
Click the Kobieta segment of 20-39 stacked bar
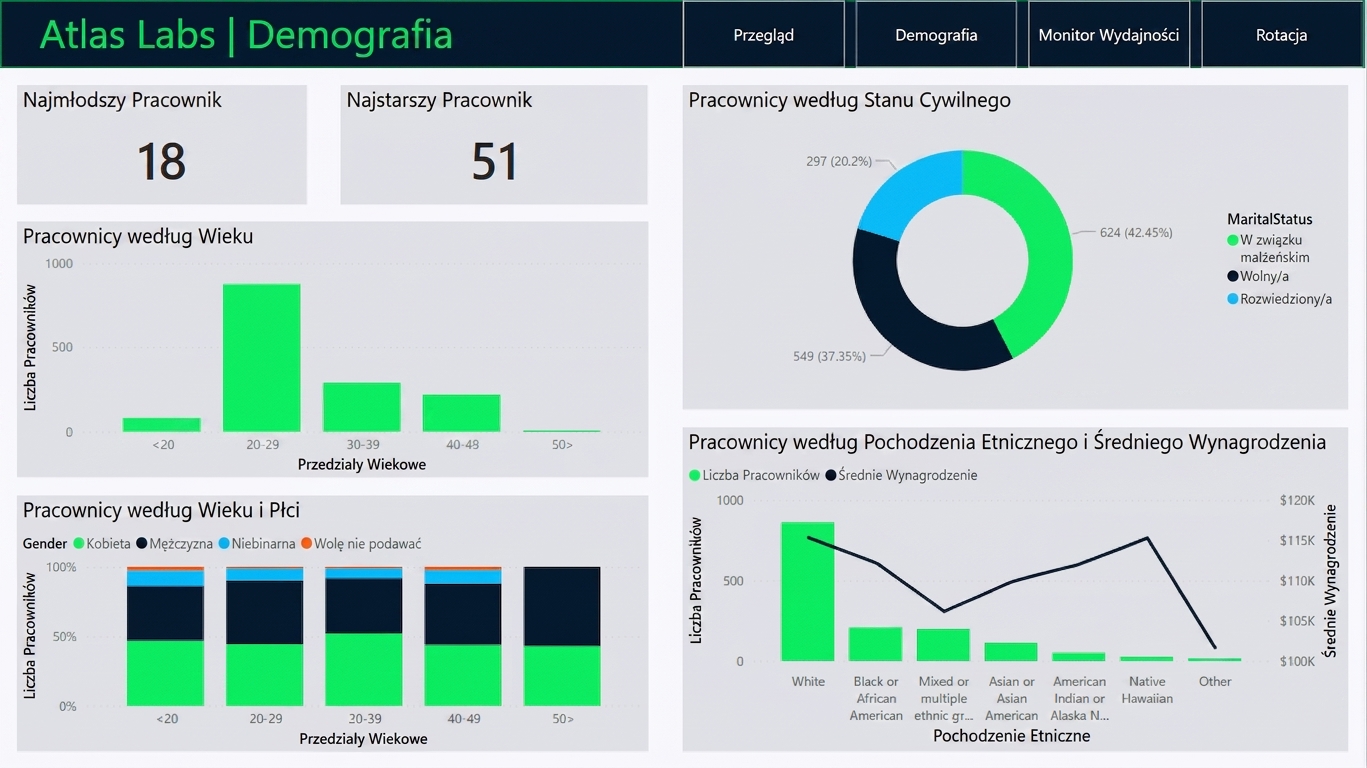click(364, 669)
